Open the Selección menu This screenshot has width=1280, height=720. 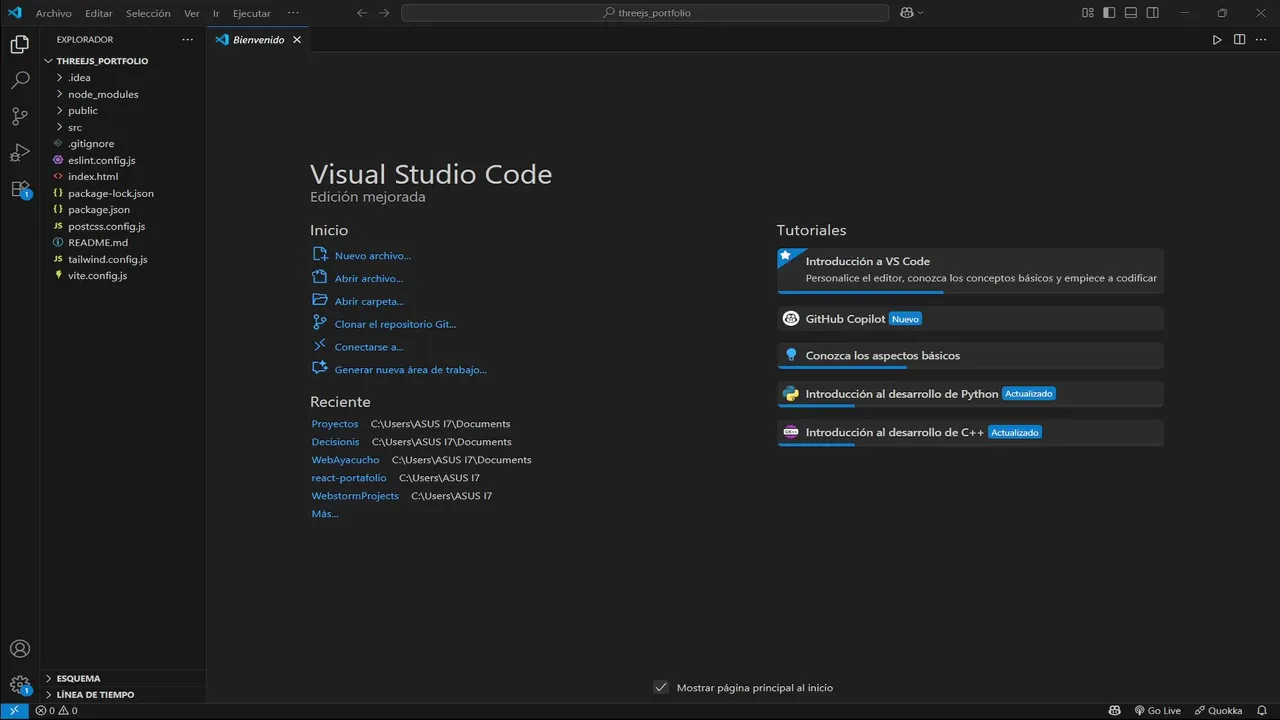click(148, 14)
